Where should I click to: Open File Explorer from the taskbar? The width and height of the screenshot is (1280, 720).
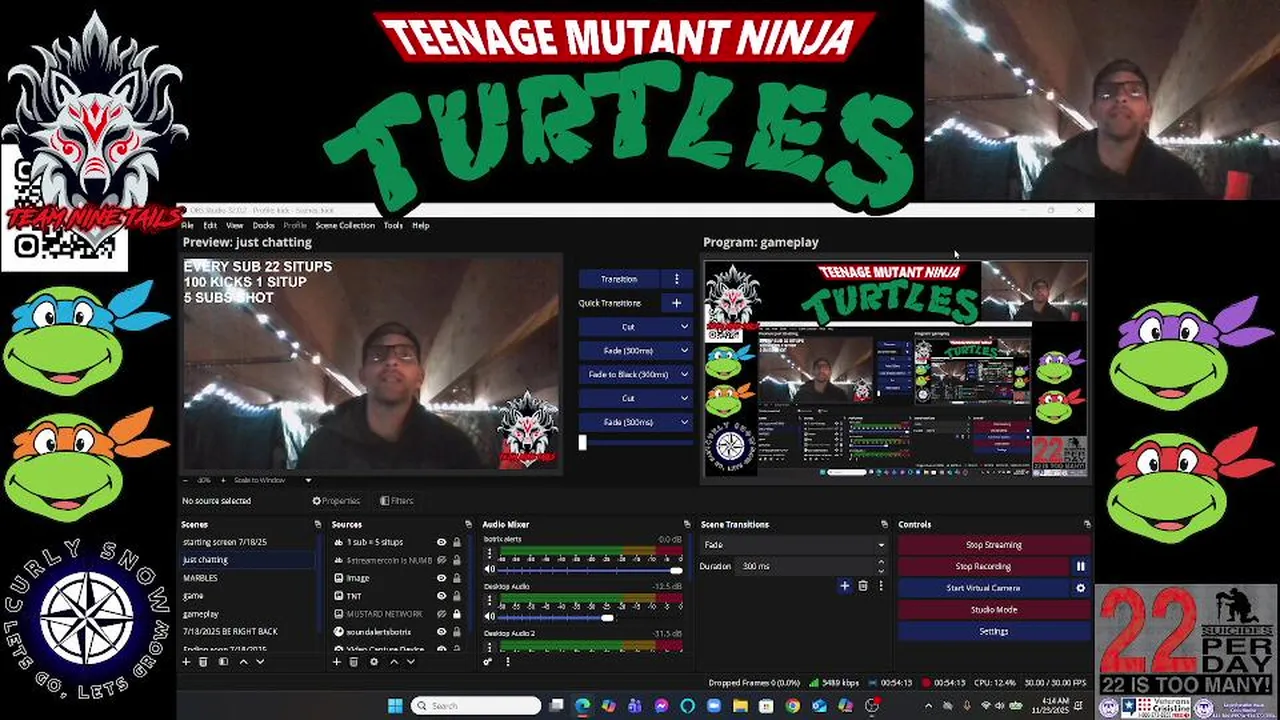click(x=740, y=705)
